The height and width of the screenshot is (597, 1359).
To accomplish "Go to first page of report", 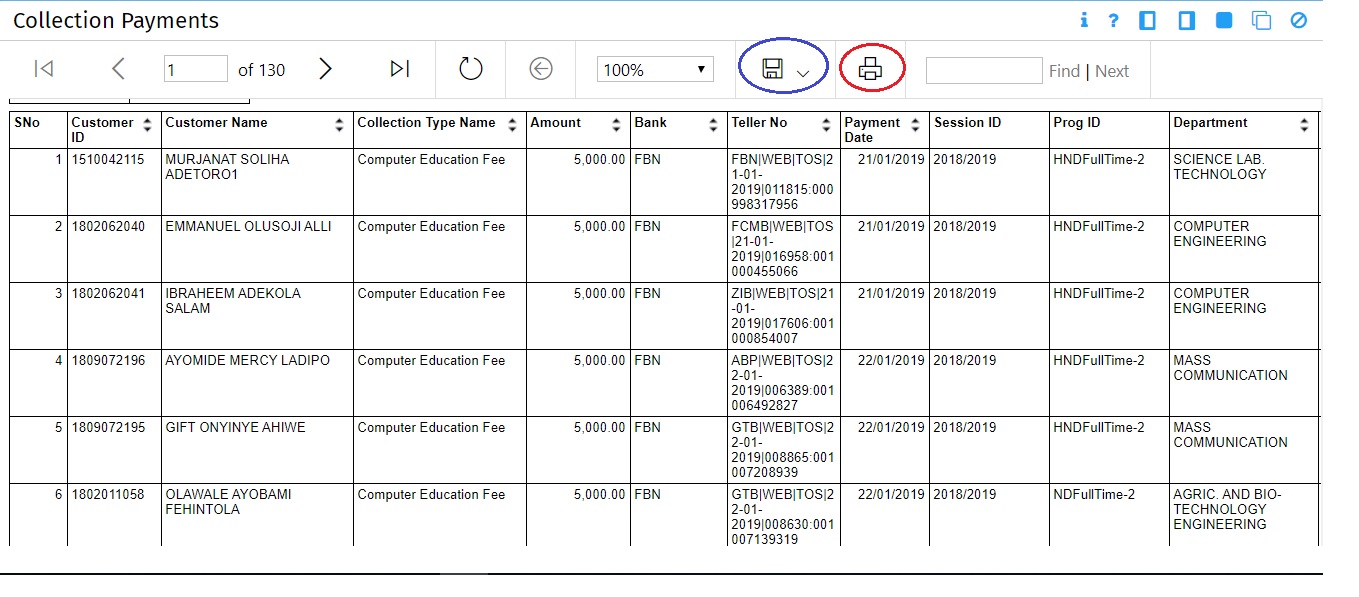I will tap(43, 69).
